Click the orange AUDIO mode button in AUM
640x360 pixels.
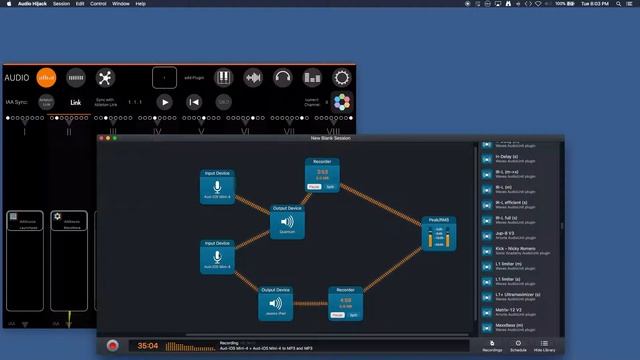click(x=46, y=78)
